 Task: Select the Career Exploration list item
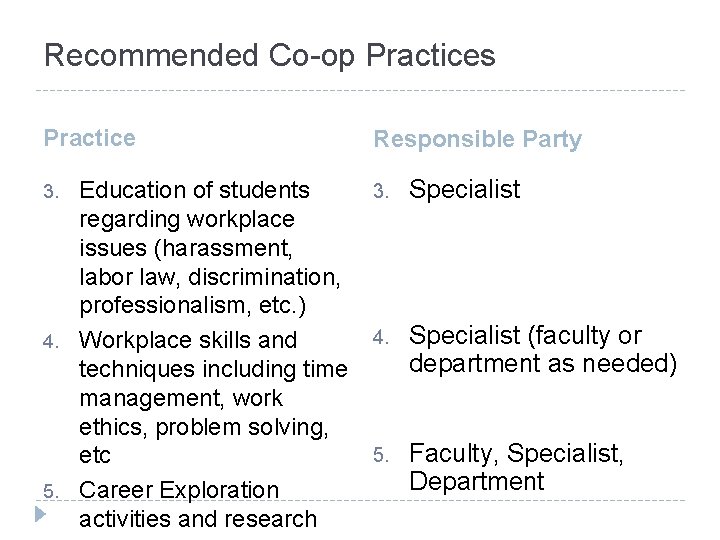click(178, 490)
